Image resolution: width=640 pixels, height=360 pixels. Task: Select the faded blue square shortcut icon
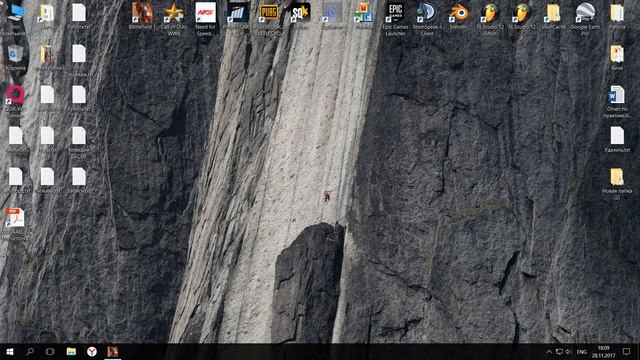332,13
